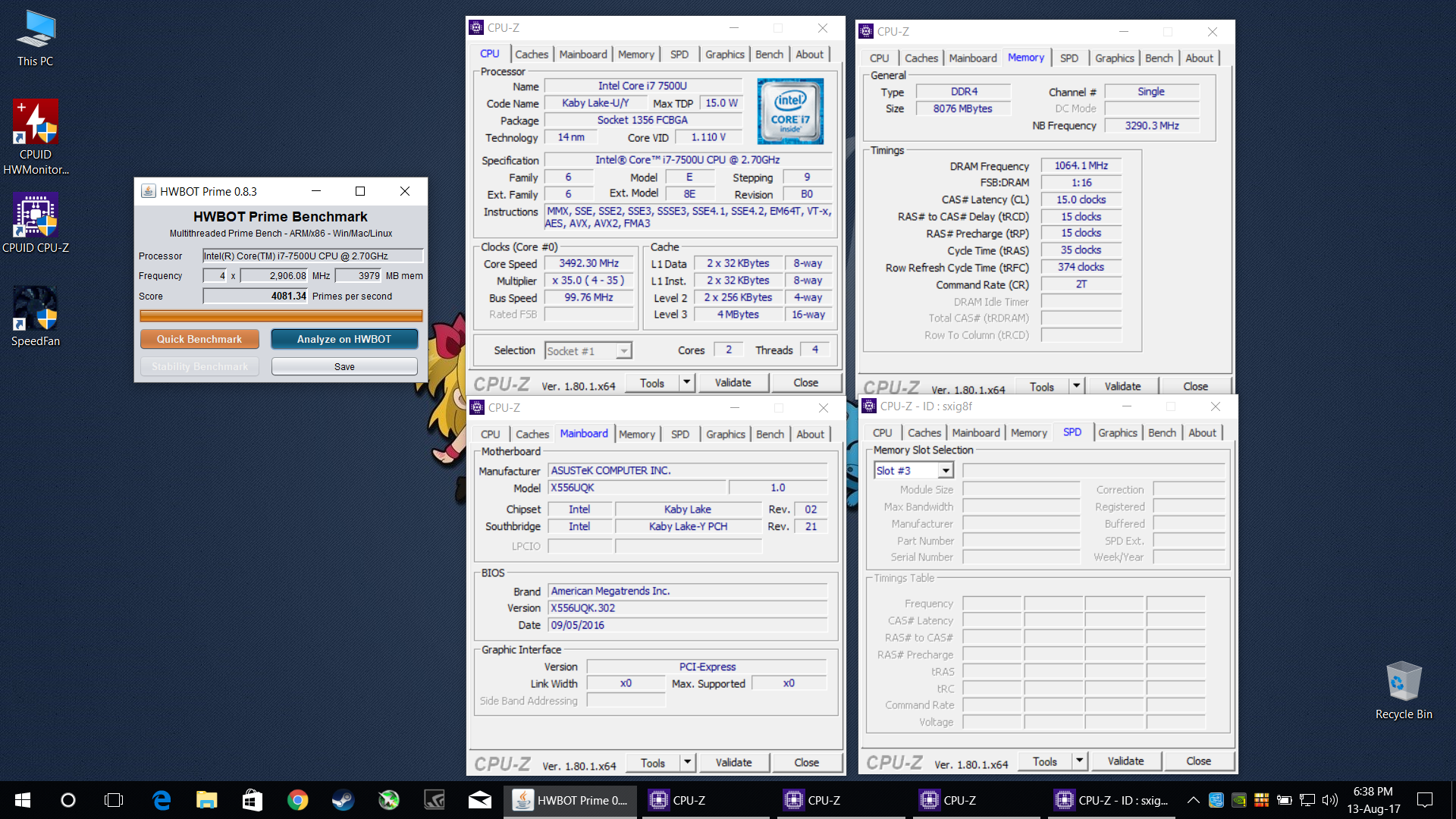
Task: Open CPUID HWMonitor desktop shortcut
Action: tap(36, 136)
